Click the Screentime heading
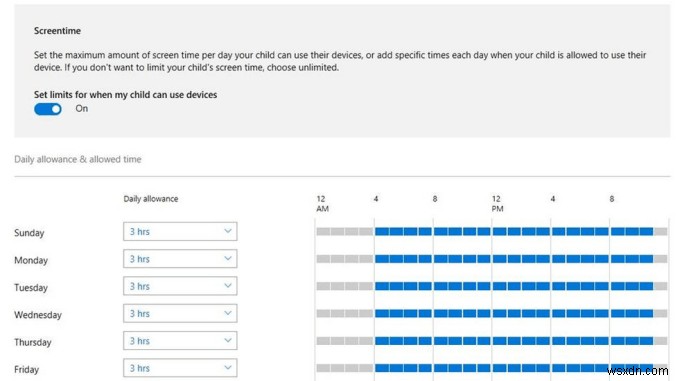 point(57,31)
